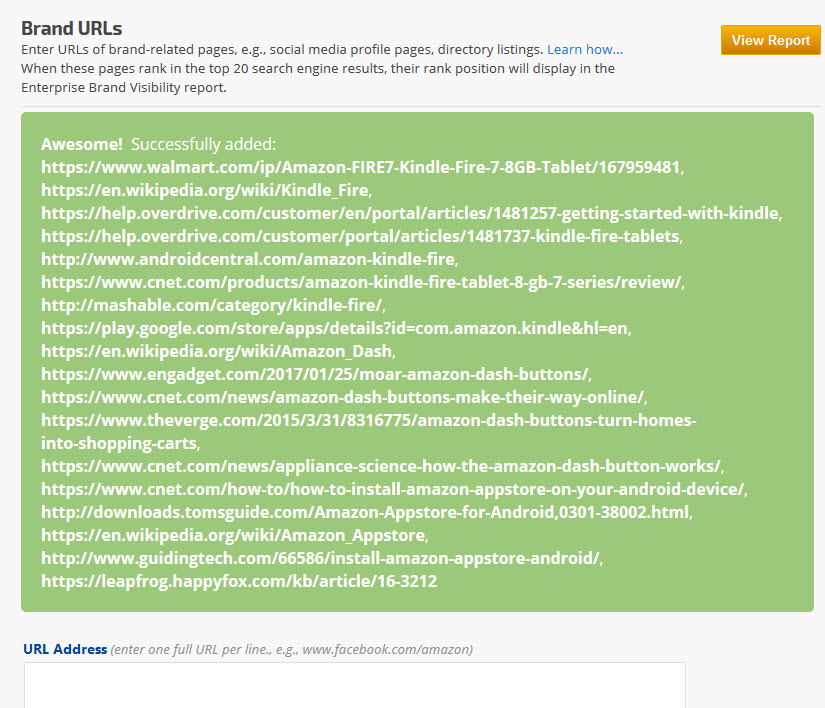Select the Wikipedia Kindle_Fire URL
Screen dimensions: 825x708
tap(206, 190)
